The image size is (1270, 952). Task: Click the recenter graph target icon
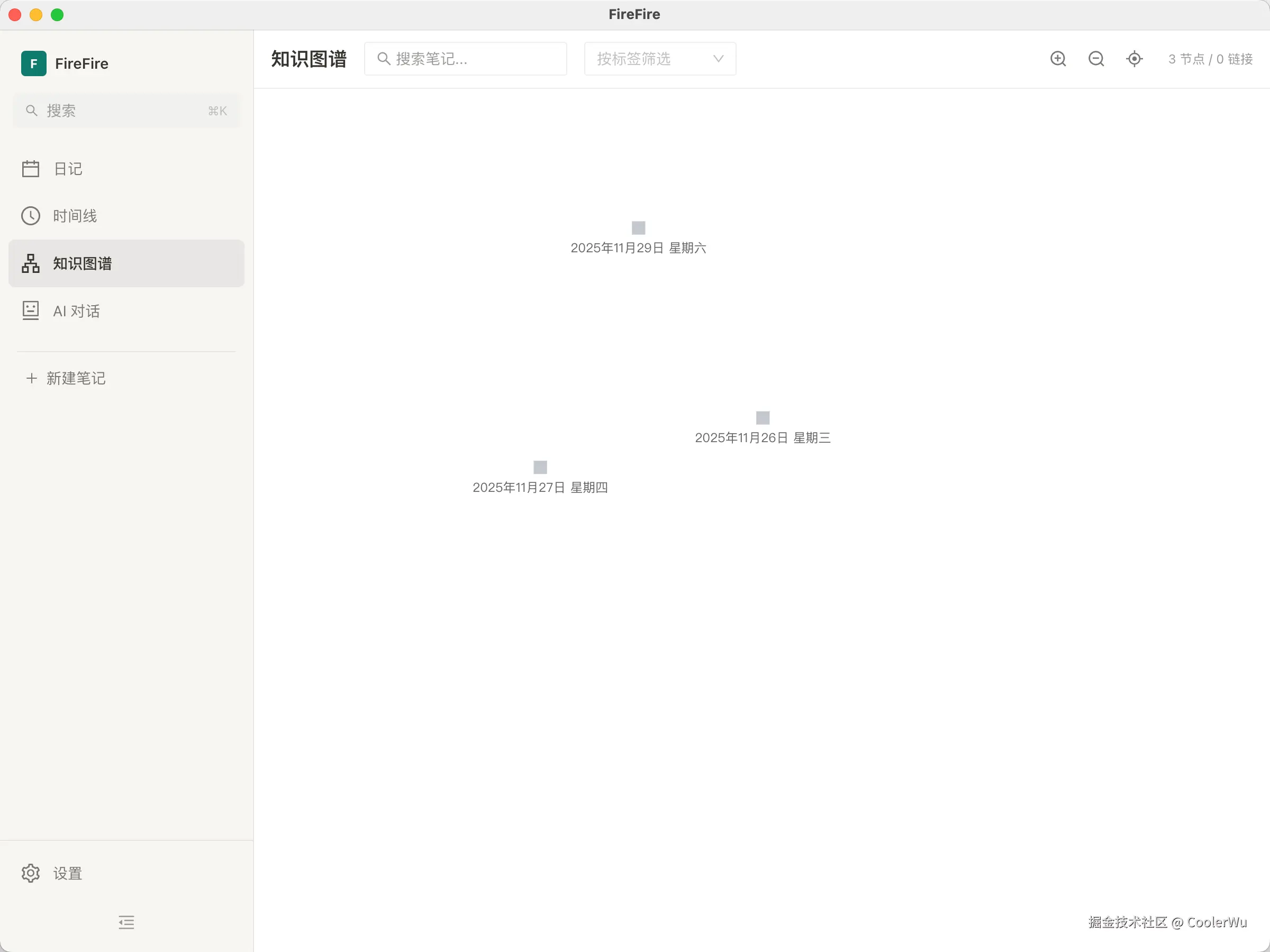1134,59
